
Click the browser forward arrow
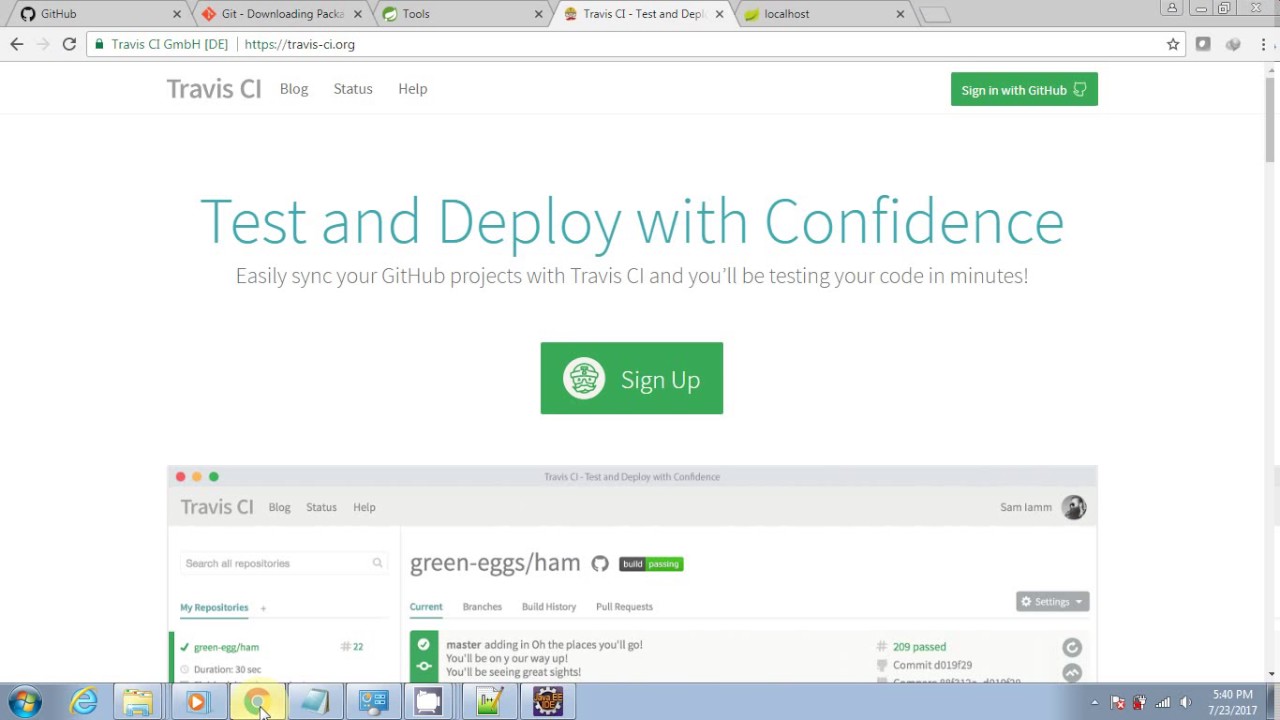point(43,44)
